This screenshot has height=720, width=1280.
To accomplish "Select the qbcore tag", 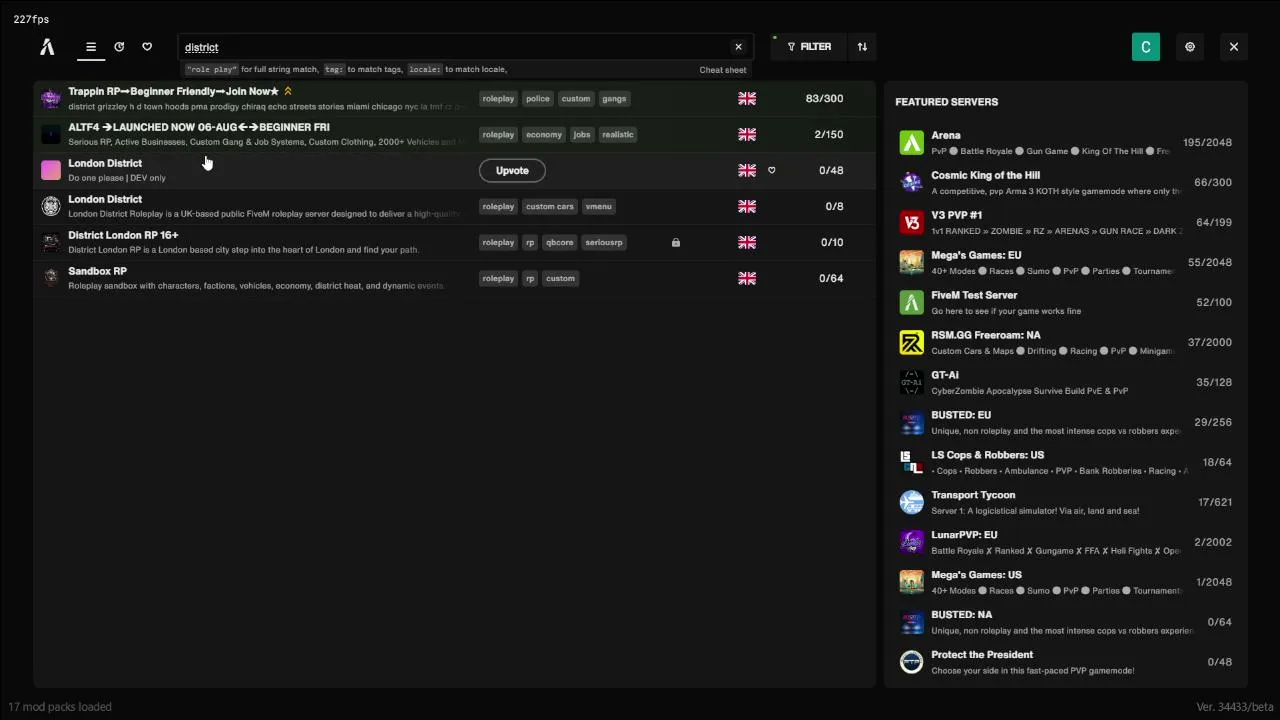I will 560,242.
